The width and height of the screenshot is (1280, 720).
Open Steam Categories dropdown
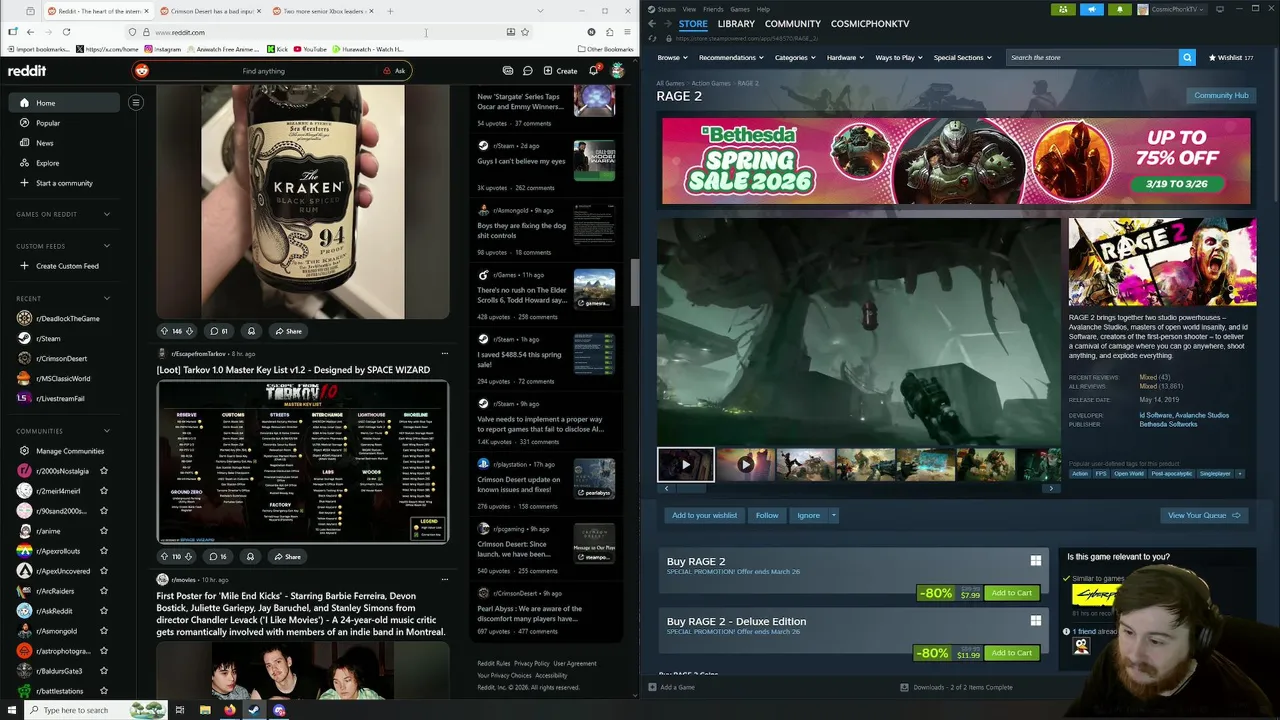[x=795, y=57]
